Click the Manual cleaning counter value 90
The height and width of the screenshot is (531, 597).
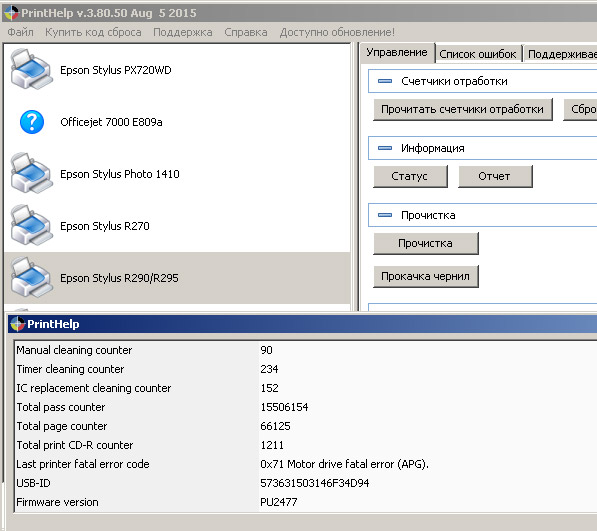click(x=267, y=350)
